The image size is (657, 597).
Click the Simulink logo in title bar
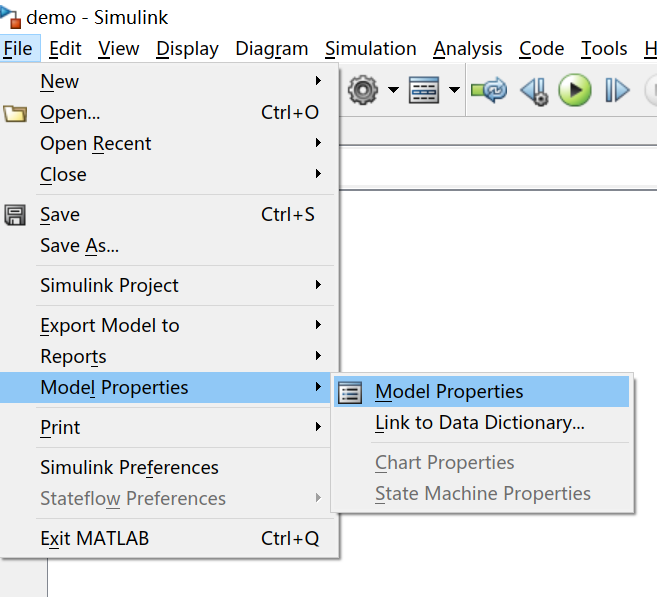[10, 17]
